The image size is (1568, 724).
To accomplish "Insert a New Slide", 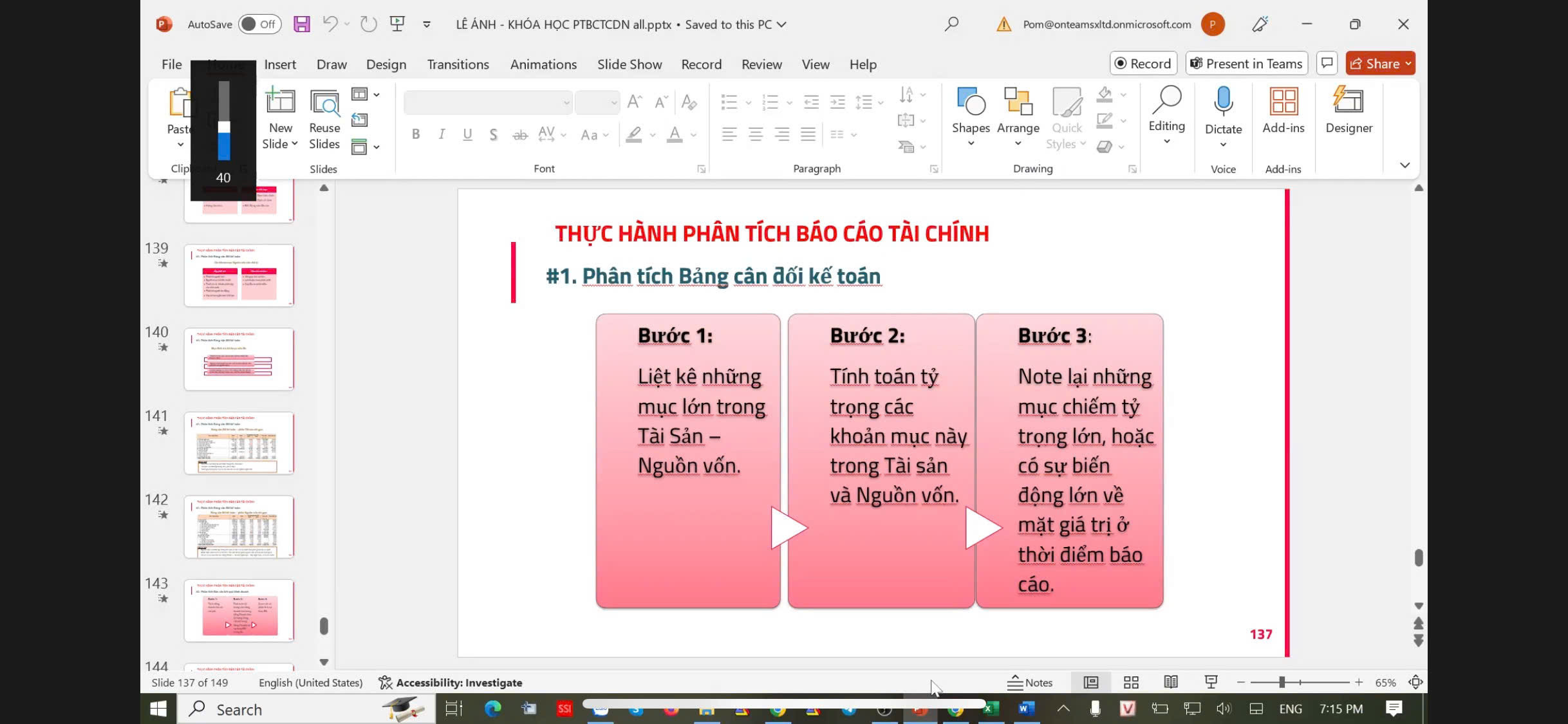I will tap(281, 119).
